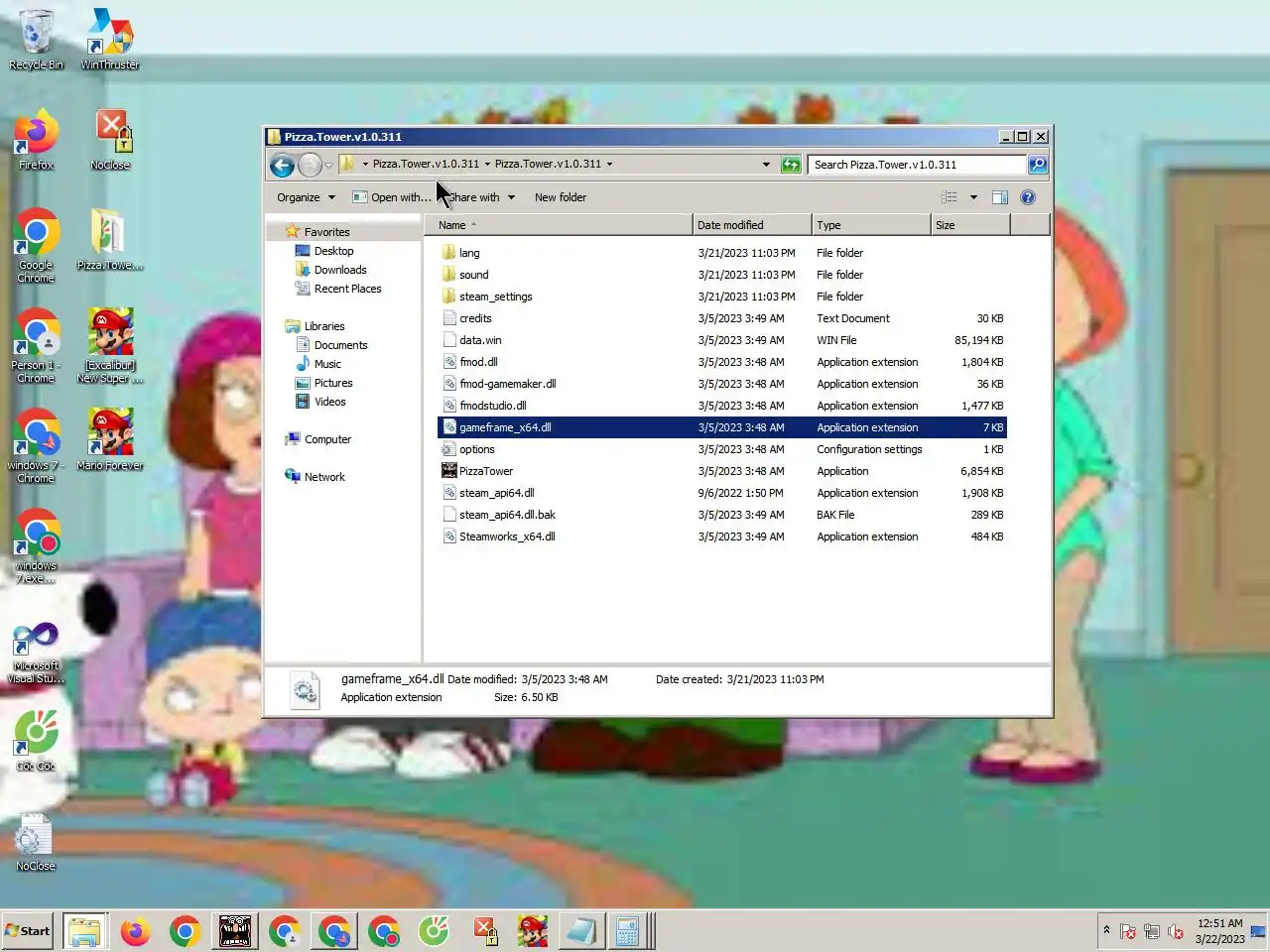This screenshot has height=952, width=1270.
Task: Select the credits text document
Action: pos(475,318)
